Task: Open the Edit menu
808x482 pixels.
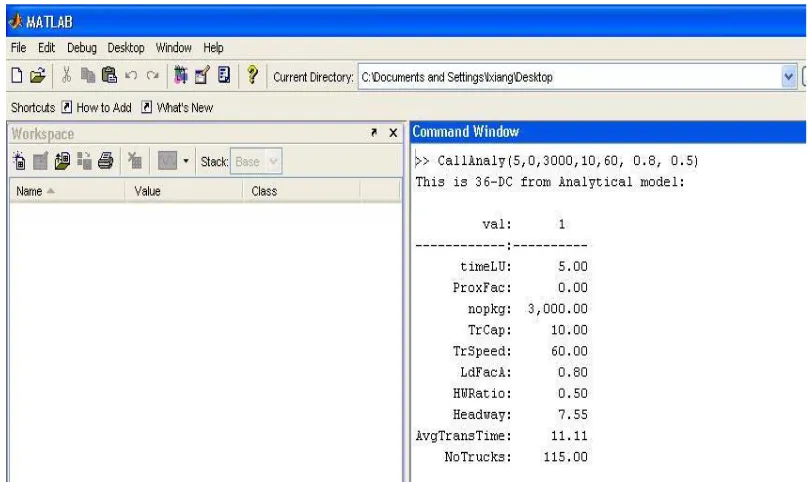Action: coord(46,48)
